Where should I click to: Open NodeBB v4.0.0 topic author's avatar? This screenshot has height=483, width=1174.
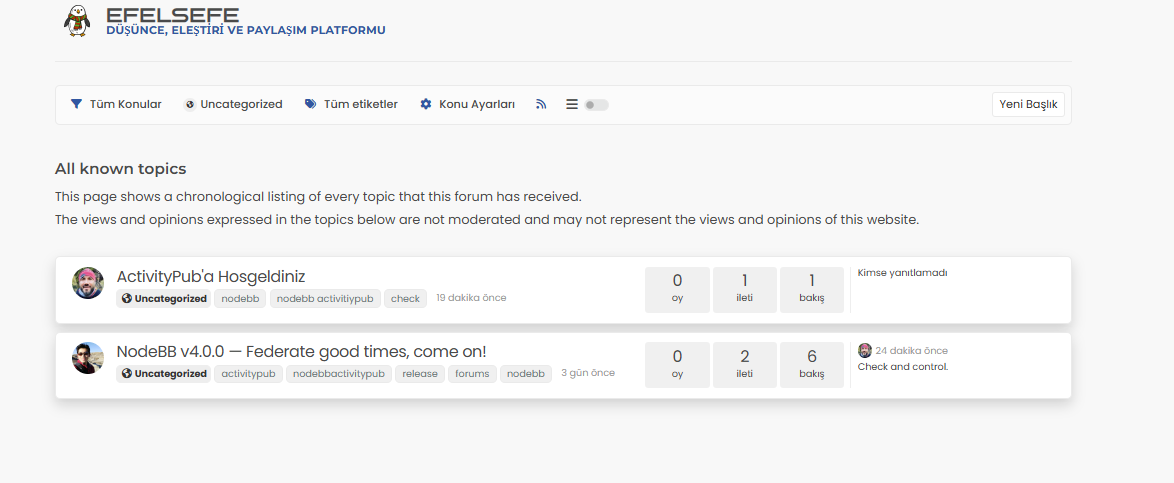tap(88, 358)
